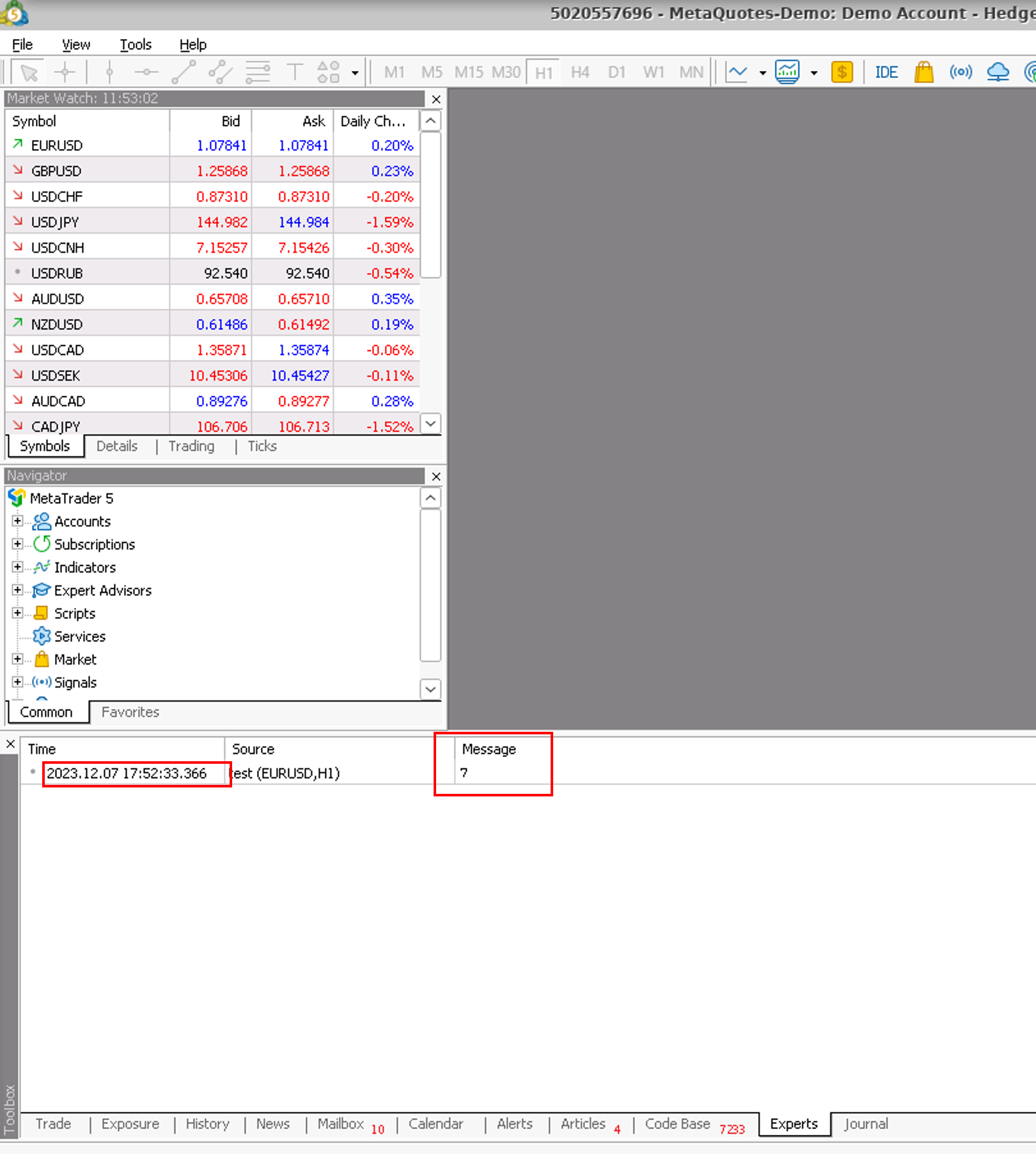This screenshot has width=1036, height=1154.
Task: Switch chart to D1 timeframe
Action: pos(616,72)
